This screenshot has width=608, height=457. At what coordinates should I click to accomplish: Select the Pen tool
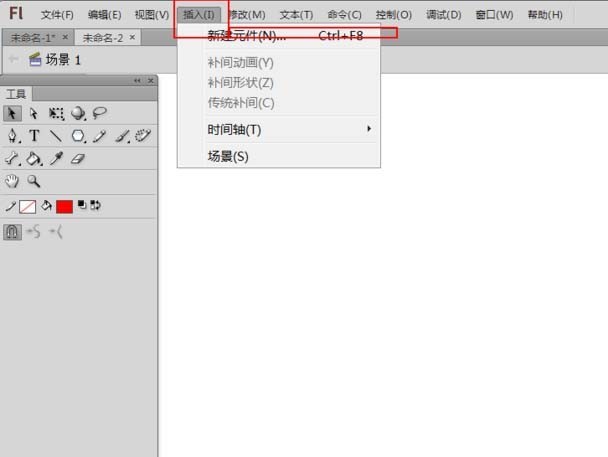click(13, 136)
